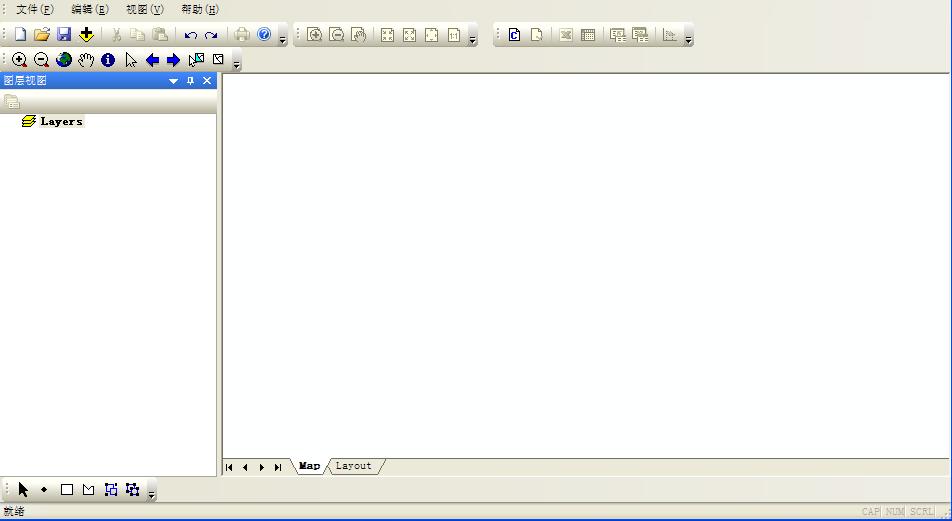Go to next extent with right arrow
This screenshot has height=521, width=952.
[174, 60]
